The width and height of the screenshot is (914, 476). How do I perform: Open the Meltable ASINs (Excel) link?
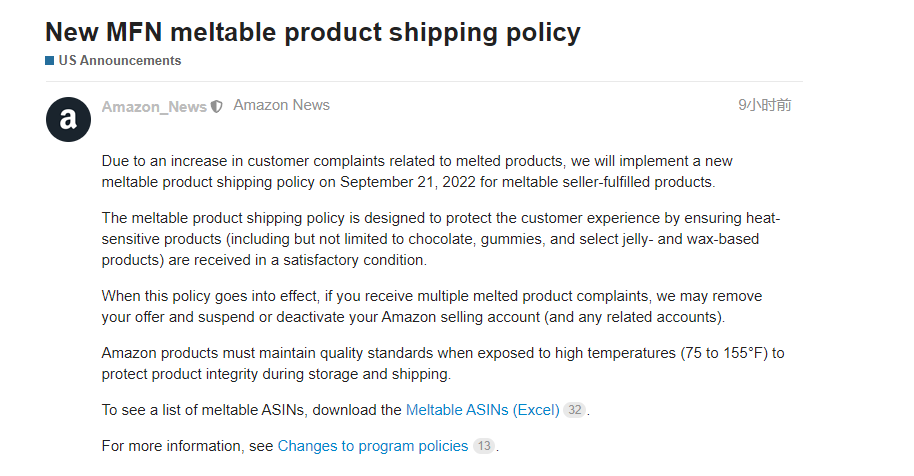pyautogui.click(x=482, y=410)
